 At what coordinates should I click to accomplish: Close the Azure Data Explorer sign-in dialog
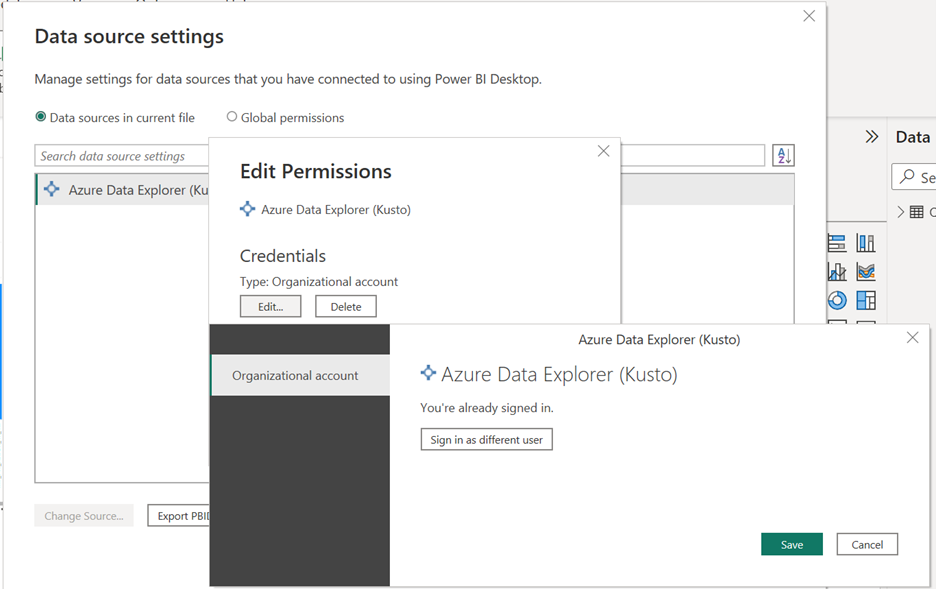912,338
